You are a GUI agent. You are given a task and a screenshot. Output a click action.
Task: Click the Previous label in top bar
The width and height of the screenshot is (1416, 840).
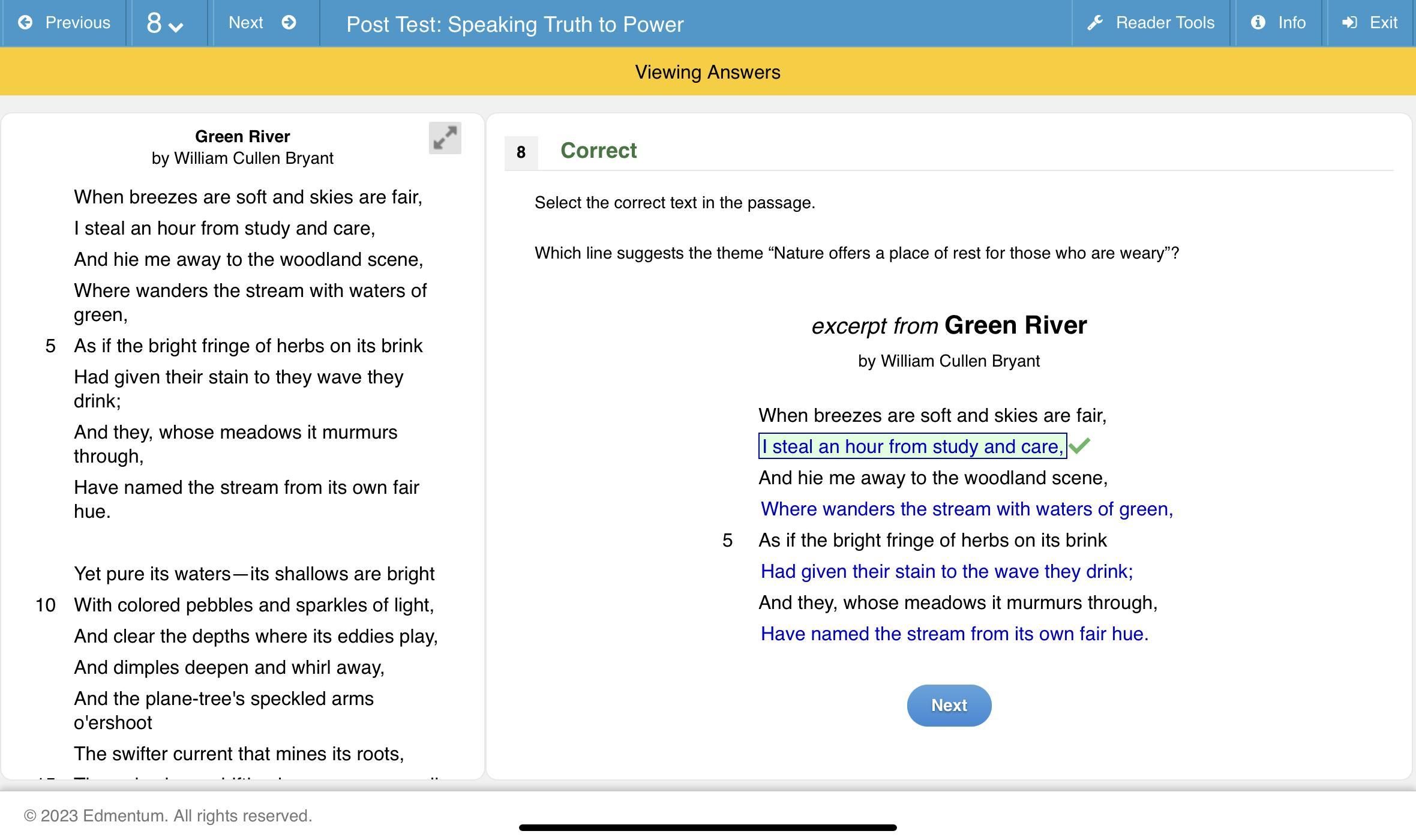[77, 23]
